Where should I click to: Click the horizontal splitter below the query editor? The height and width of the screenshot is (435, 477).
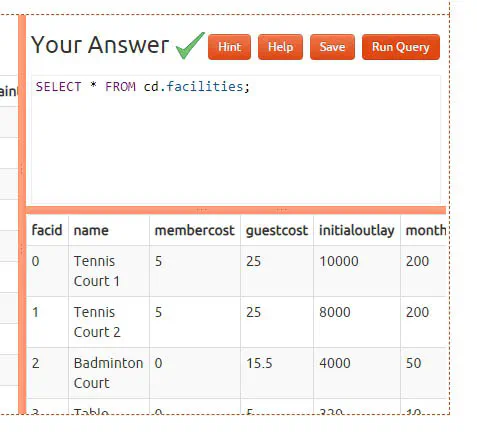pyautogui.click(x=236, y=210)
